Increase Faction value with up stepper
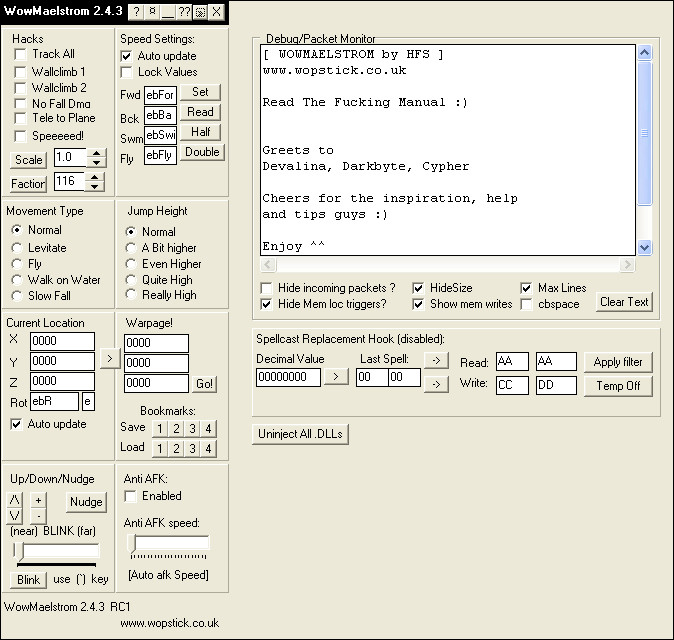The image size is (674, 640). pos(95,177)
